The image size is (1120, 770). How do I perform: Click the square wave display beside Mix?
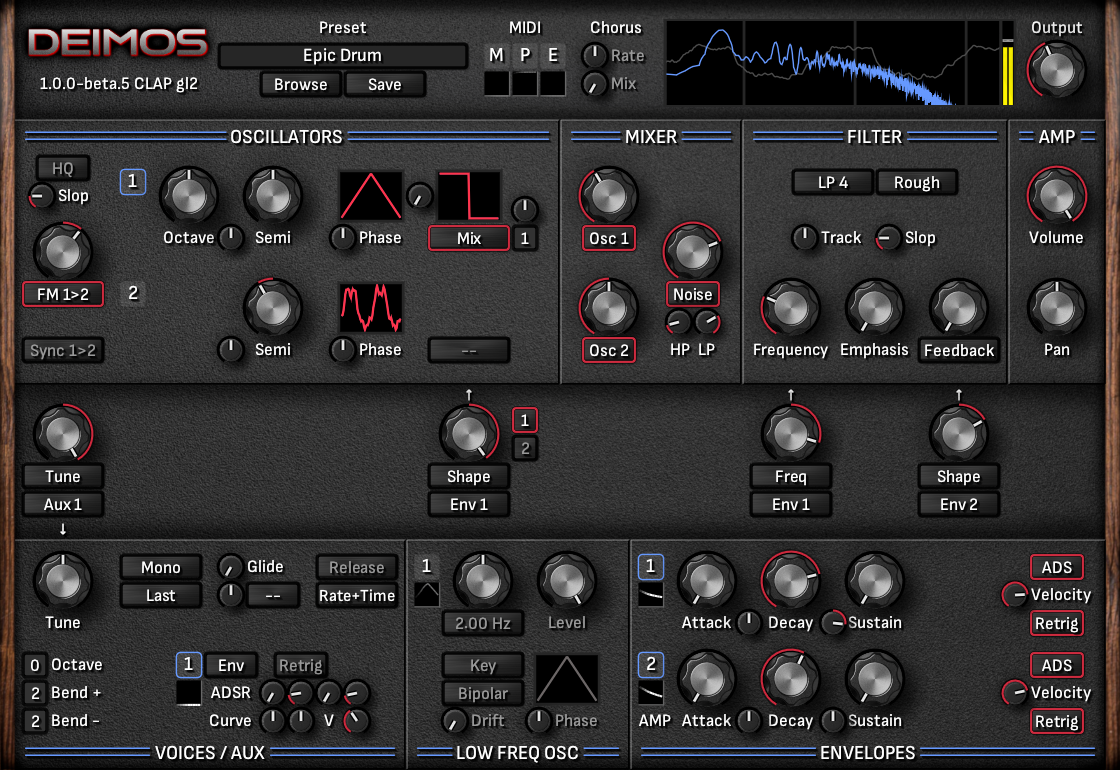coord(467,196)
